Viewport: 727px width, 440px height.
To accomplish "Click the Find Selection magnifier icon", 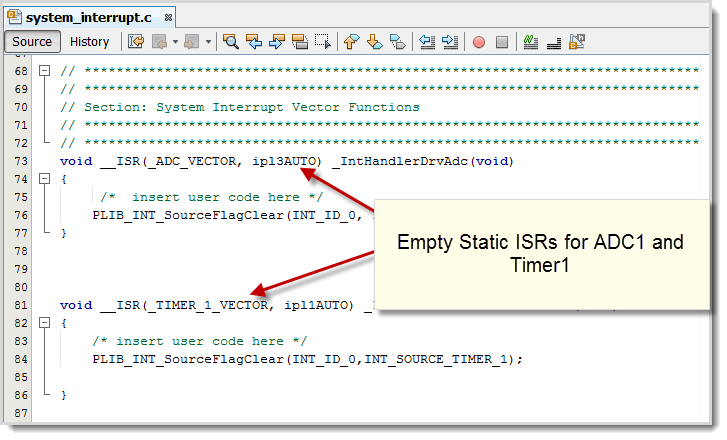I will point(231,42).
